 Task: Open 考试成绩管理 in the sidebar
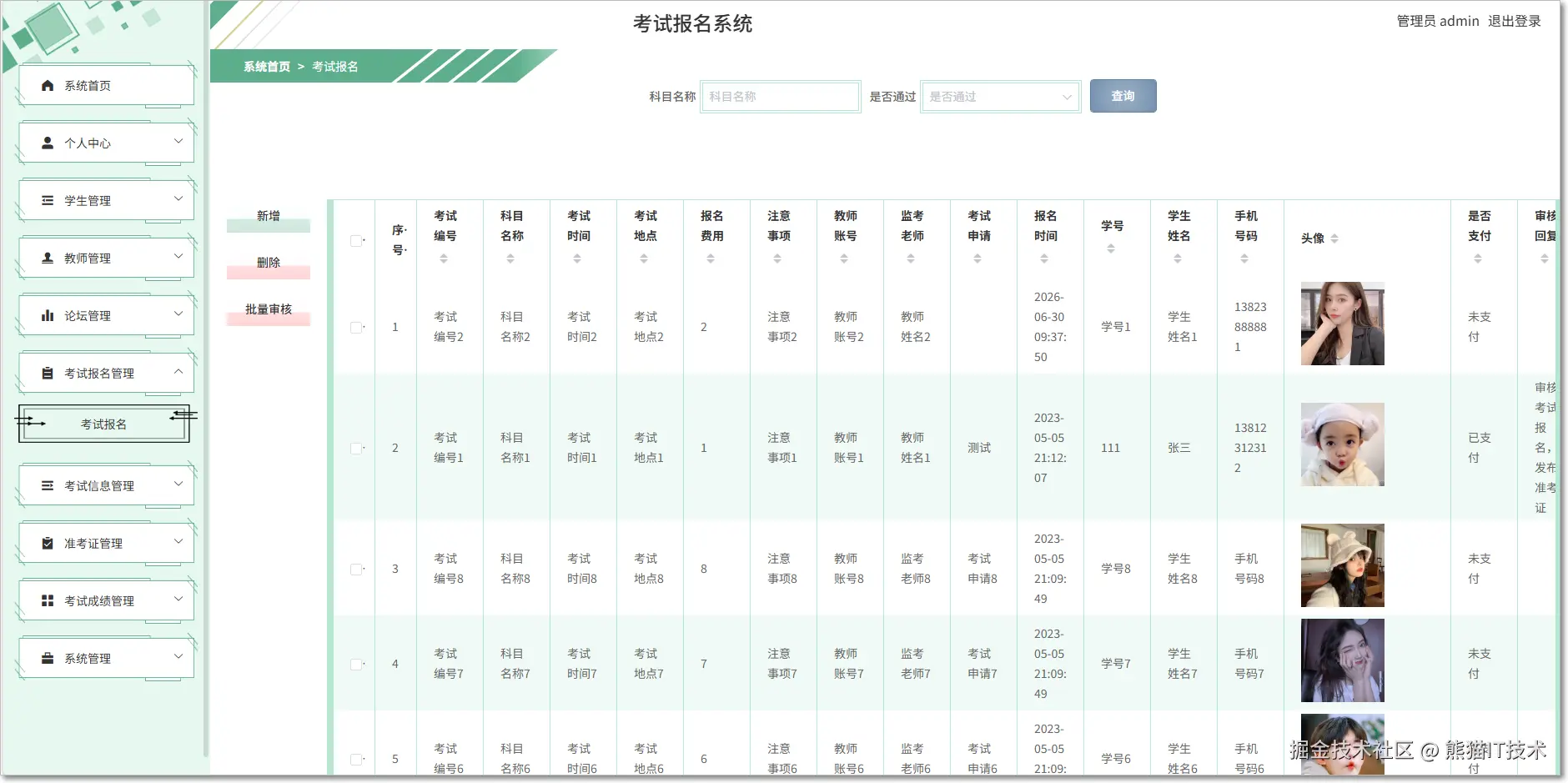pos(107,600)
